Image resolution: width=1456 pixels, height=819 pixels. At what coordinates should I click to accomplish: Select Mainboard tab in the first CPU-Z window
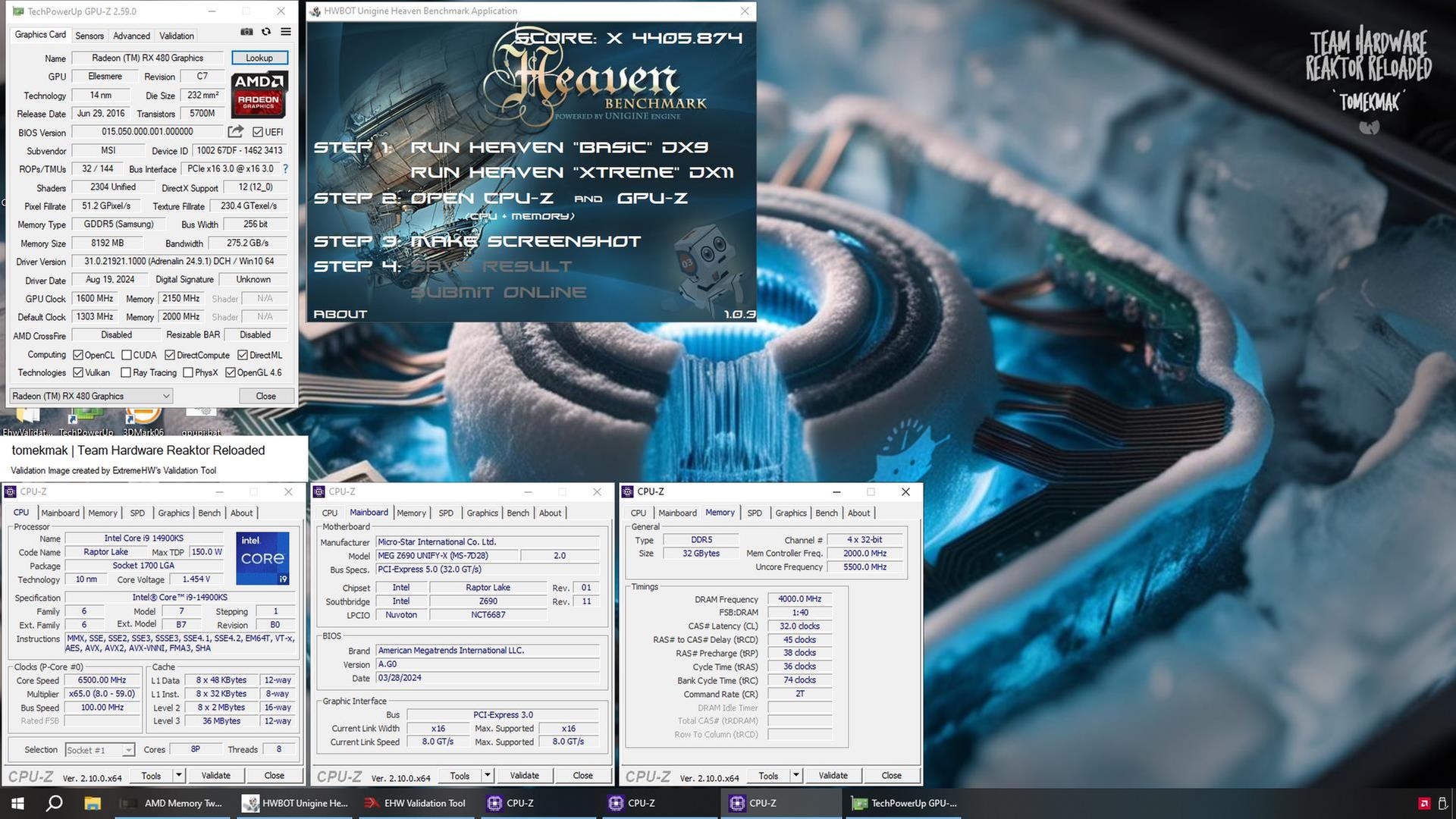click(61, 513)
